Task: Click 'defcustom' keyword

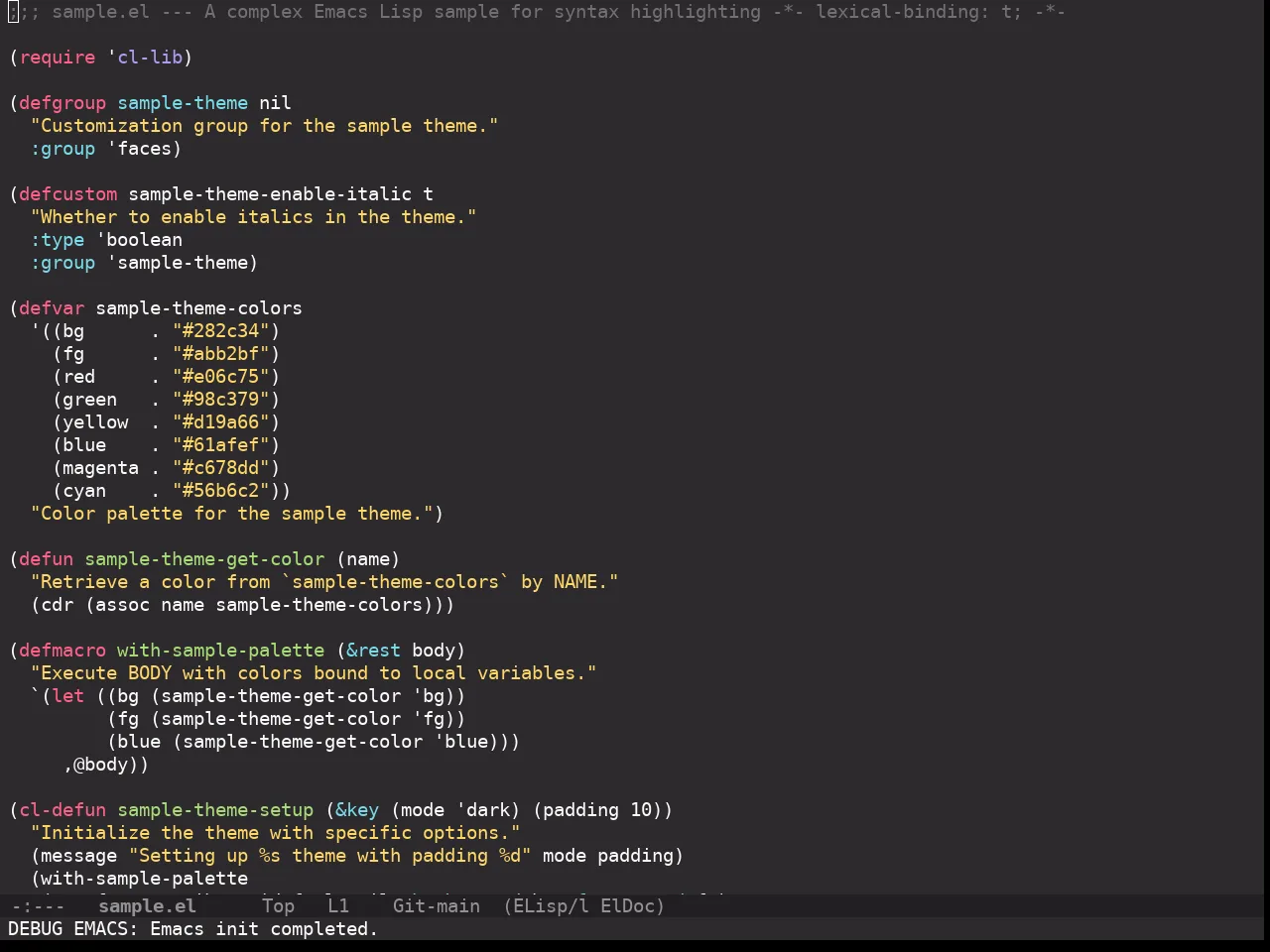Action: (68, 194)
